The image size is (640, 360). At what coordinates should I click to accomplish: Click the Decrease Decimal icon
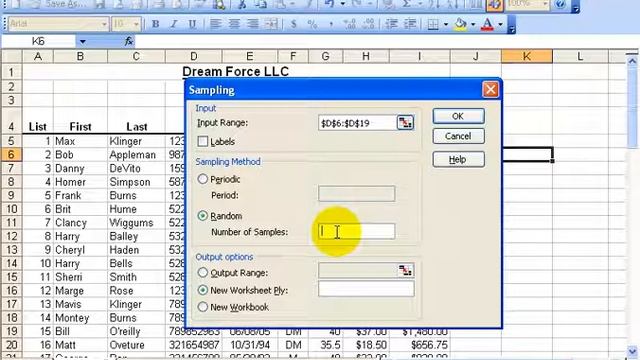point(369,24)
